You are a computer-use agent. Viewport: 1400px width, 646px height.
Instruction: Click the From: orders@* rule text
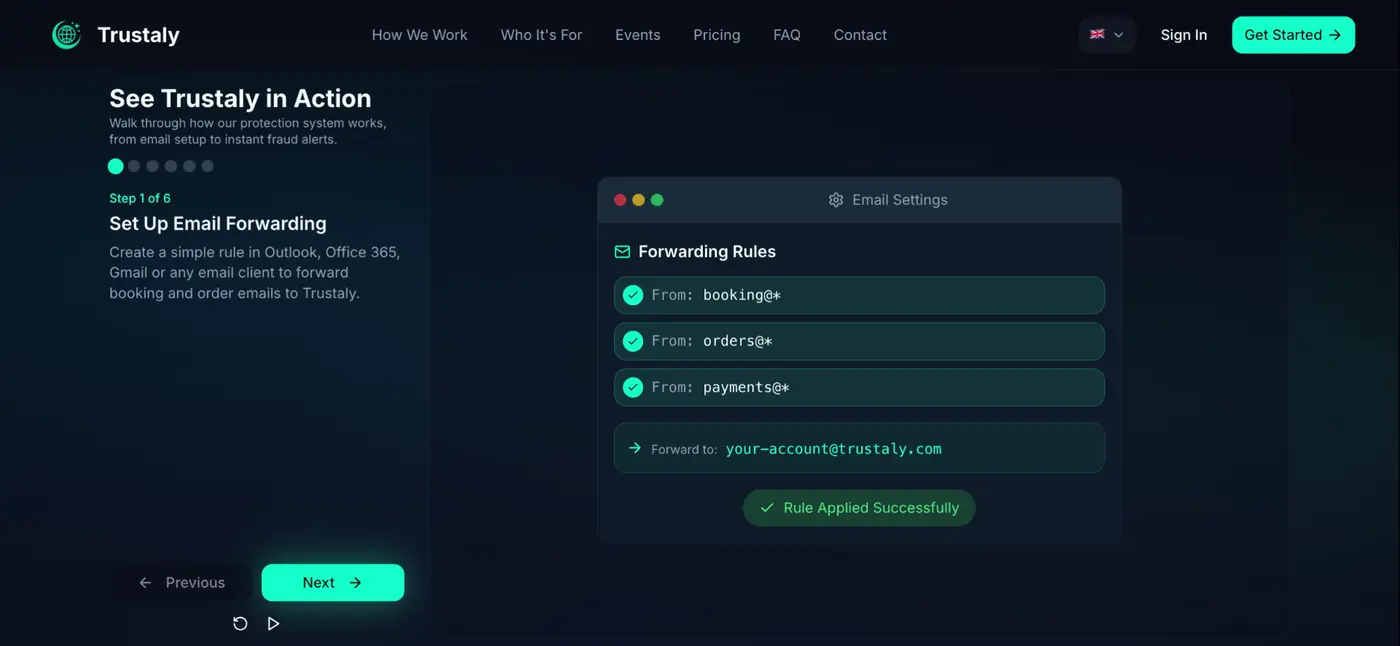click(712, 341)
